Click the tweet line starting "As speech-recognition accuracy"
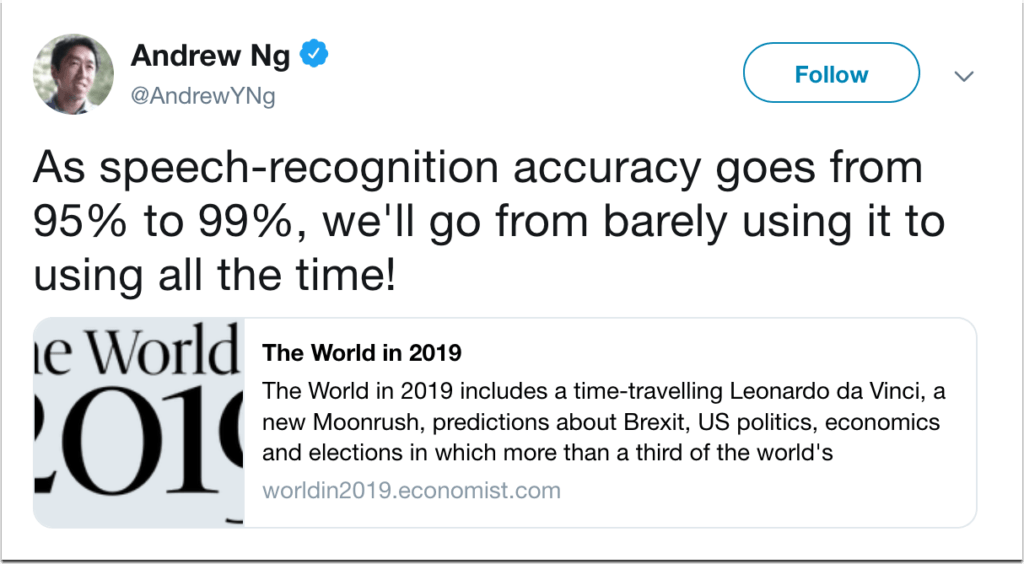The width and height of the screenshot is (1024, 564). (477, 168)
